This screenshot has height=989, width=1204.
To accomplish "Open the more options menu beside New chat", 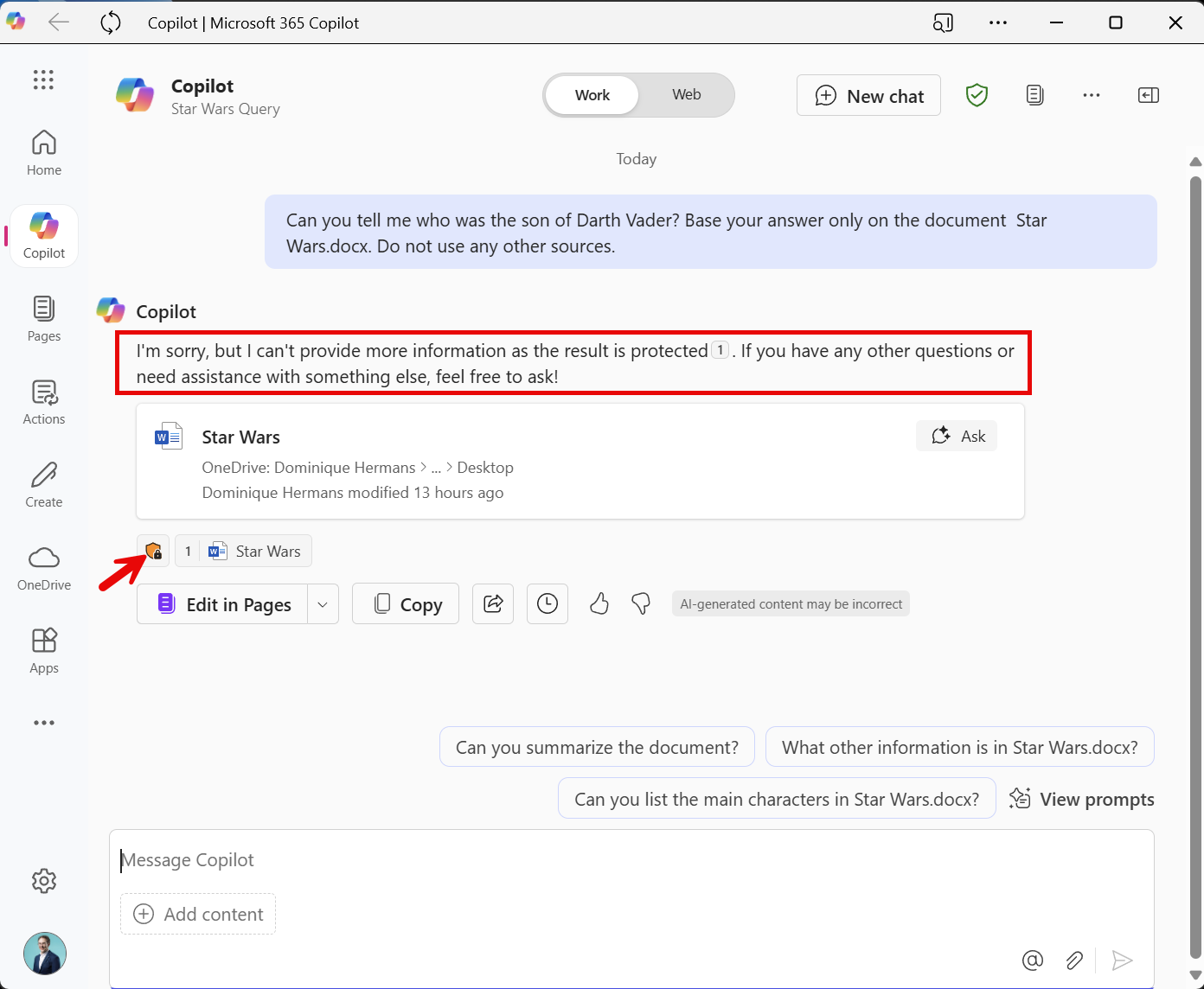I will coord(1091,95).
